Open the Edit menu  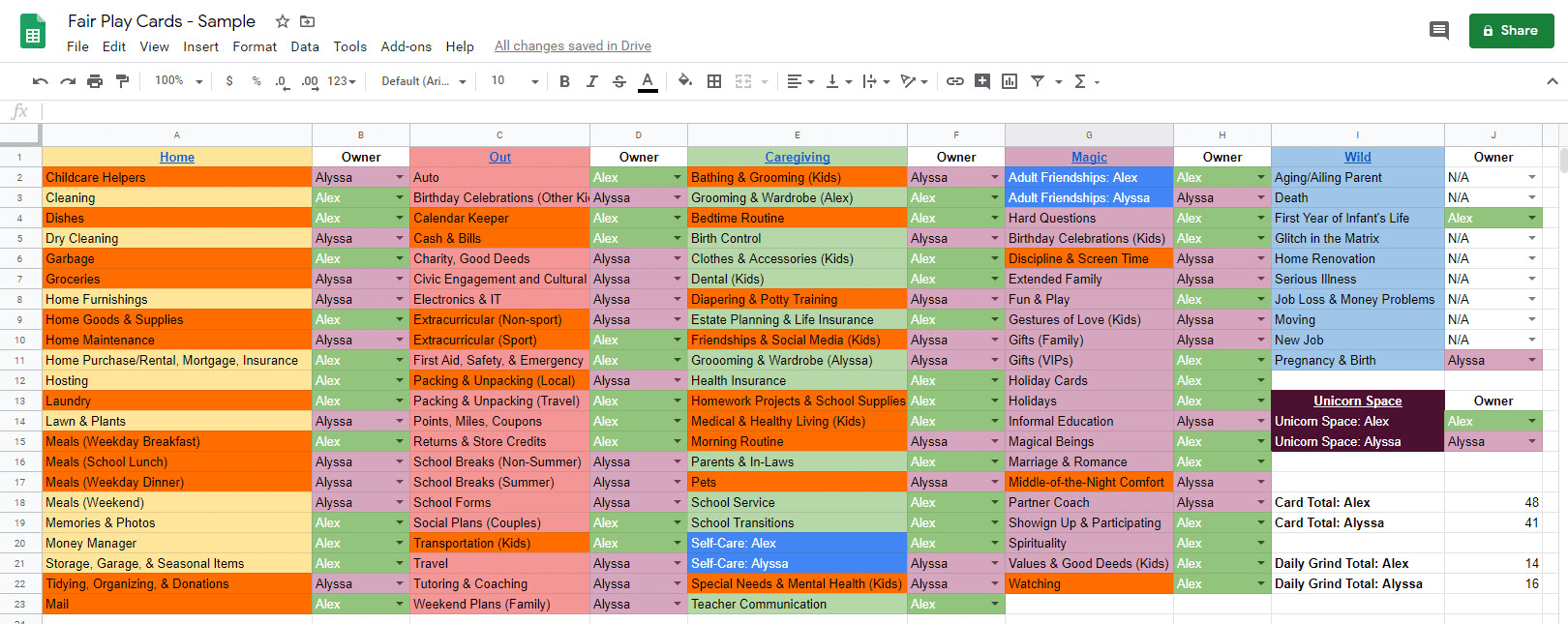click(x=114, y=46)
